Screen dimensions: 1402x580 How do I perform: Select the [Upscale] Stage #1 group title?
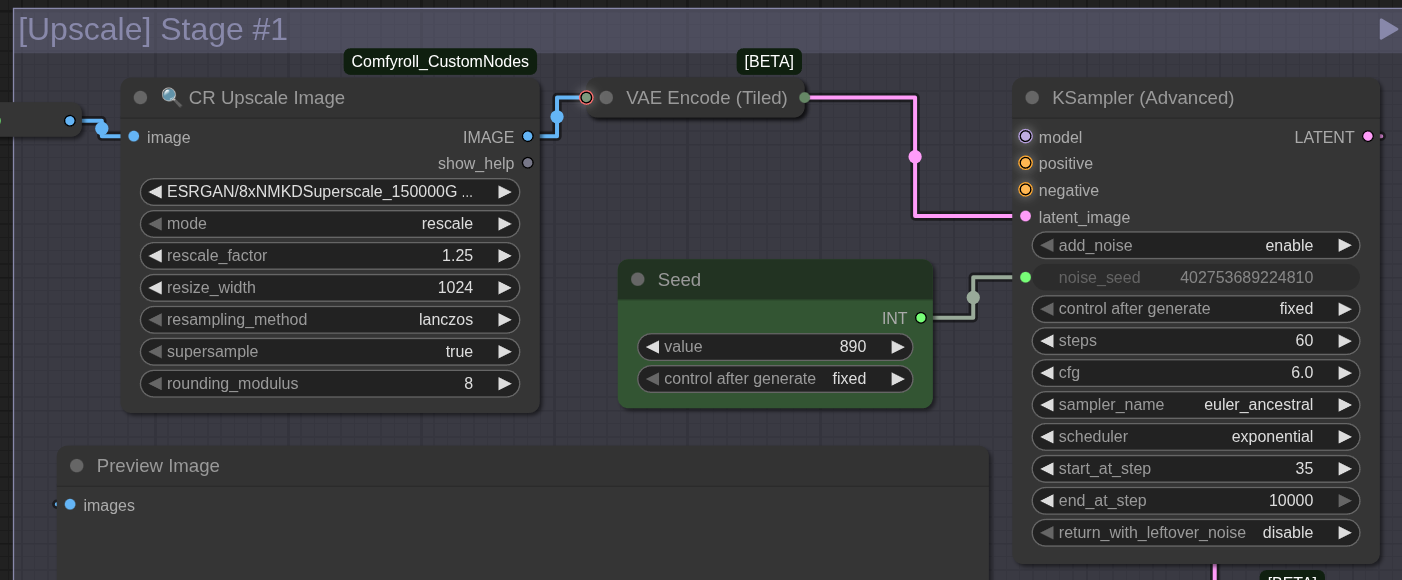[153, 29]
